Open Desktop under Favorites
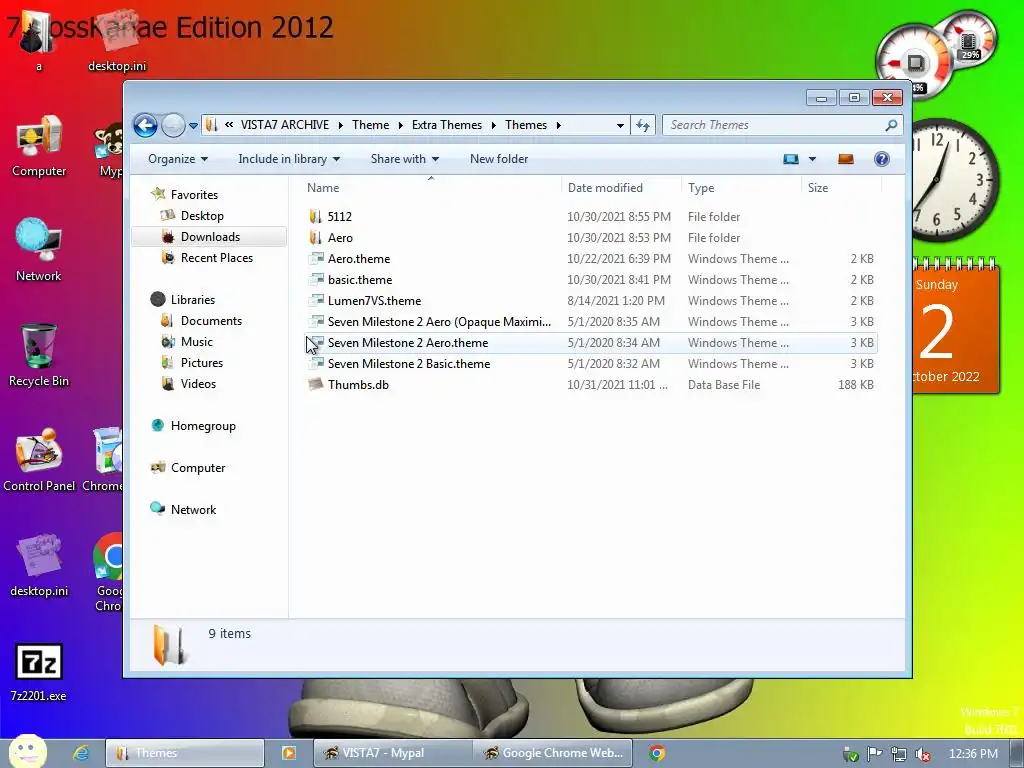This screenshot has width=1024, height=768. 202,216
